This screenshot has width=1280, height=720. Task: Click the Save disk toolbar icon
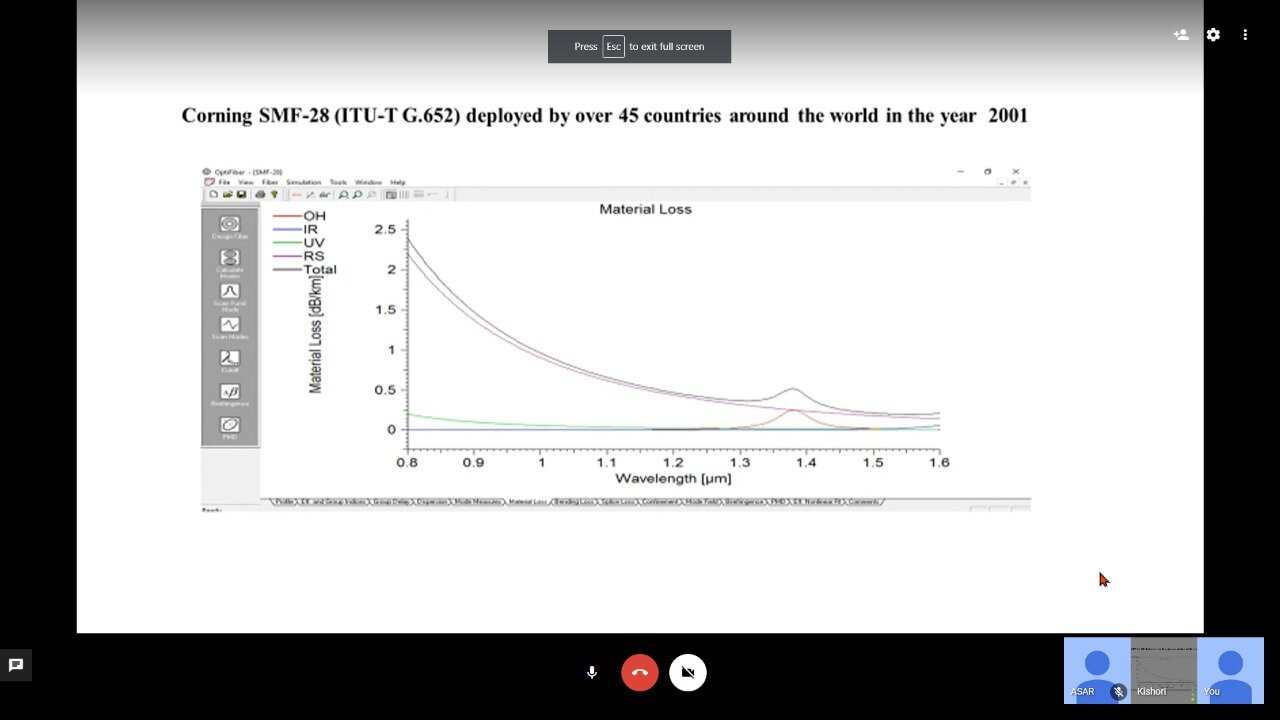241,194
